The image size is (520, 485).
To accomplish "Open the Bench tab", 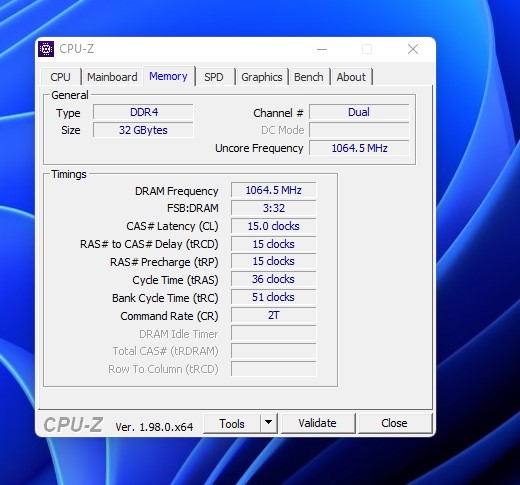I will 309,77.
